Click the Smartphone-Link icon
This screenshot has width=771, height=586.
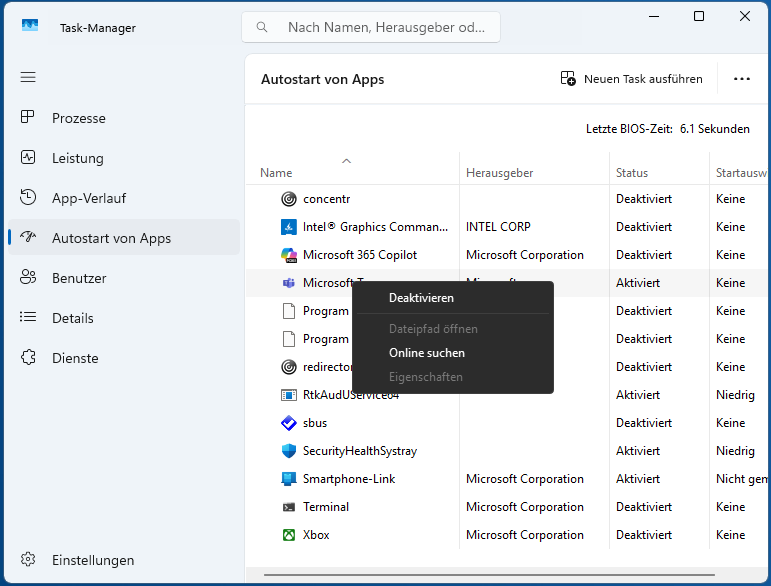tap(289, 479)
